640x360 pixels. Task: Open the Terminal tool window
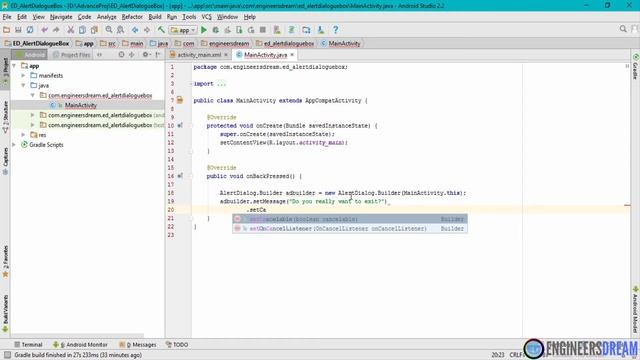pyautogui.click(x=28, y=344)
